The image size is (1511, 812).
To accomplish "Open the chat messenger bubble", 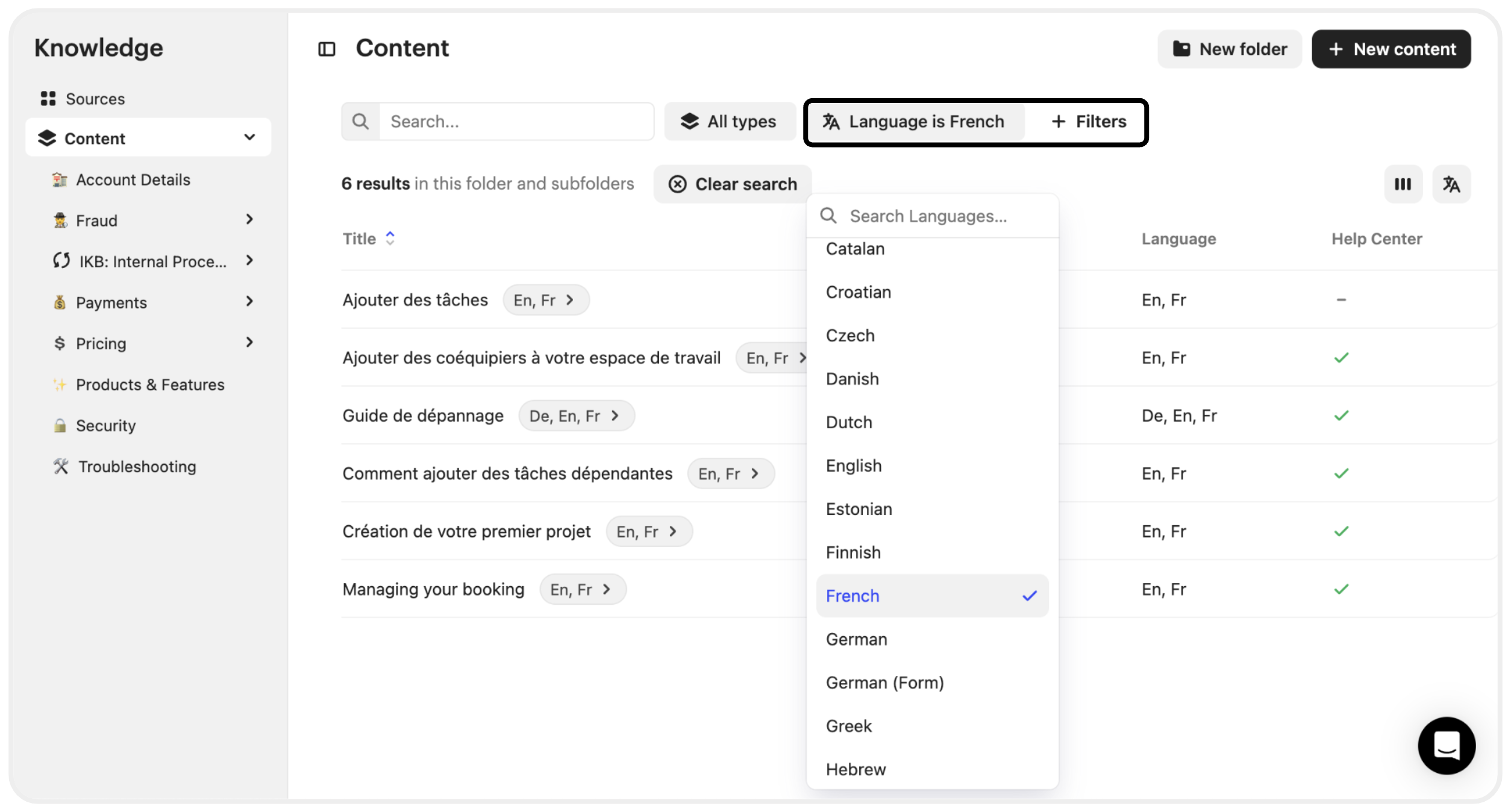I will 1446,745.
